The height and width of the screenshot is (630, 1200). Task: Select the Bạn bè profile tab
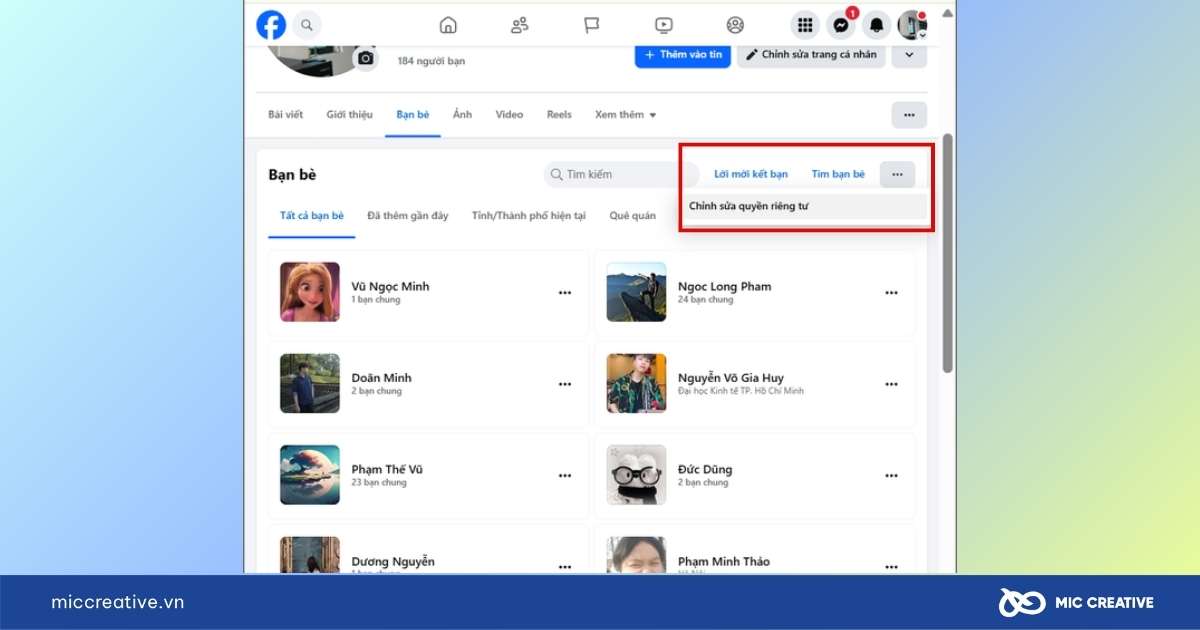point(413,115)
